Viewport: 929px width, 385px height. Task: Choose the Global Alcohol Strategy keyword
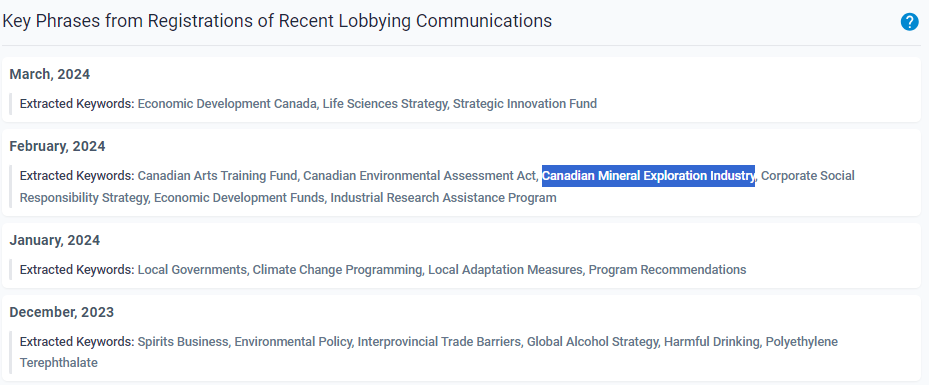(592, 342)
